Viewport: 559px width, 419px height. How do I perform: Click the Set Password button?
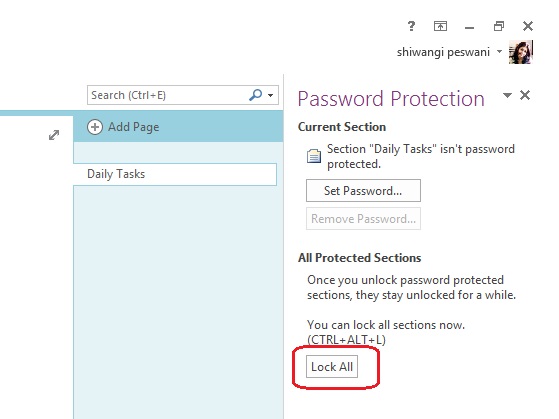(x=363, y=191)
